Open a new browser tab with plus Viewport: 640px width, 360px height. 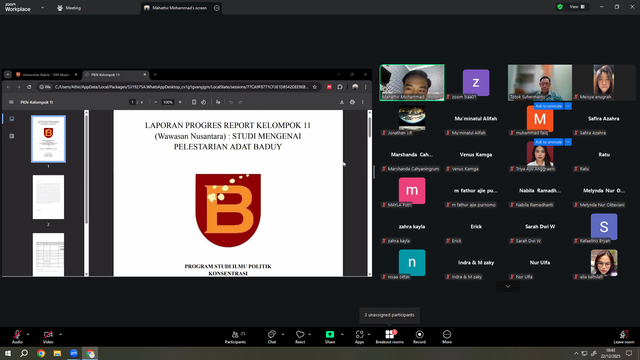click(155, 75)
